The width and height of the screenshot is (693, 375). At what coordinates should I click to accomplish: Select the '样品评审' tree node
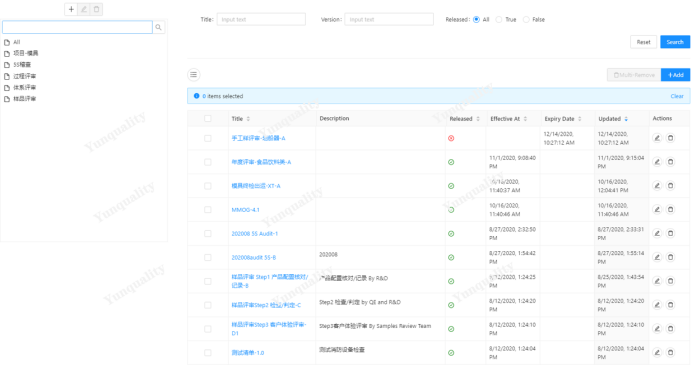tap(25, 99)
